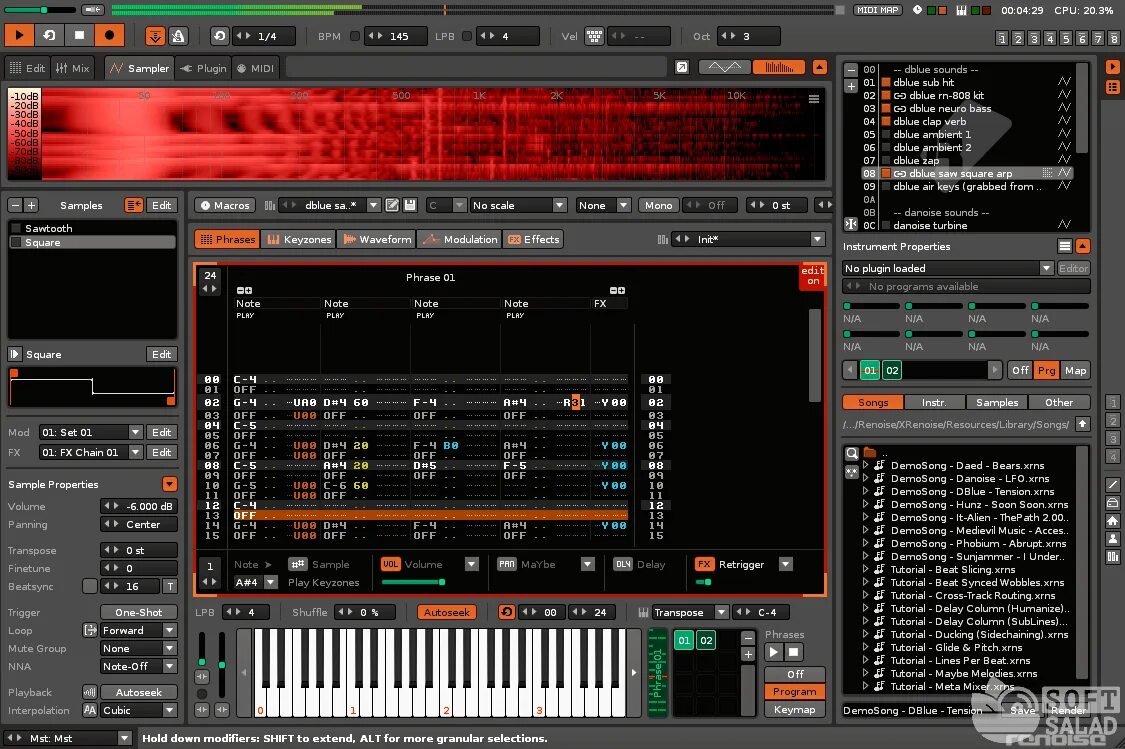Viewport: 1125px width, 749px height.
Task: Toggle the Beatsync checkbox
Action: click(90, 586)
